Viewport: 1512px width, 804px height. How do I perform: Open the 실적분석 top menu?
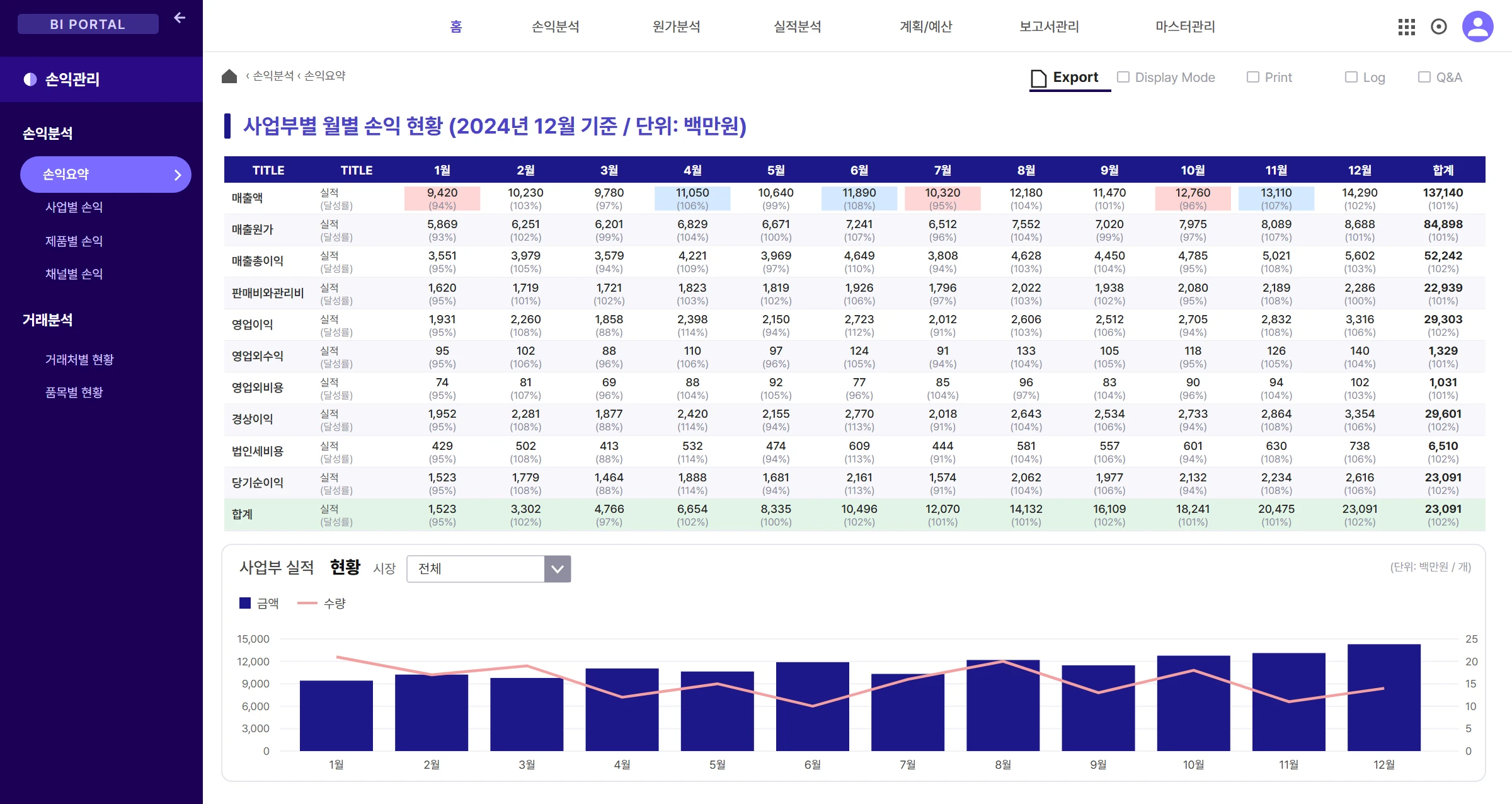pyautogui.click(x=798, y=26)
